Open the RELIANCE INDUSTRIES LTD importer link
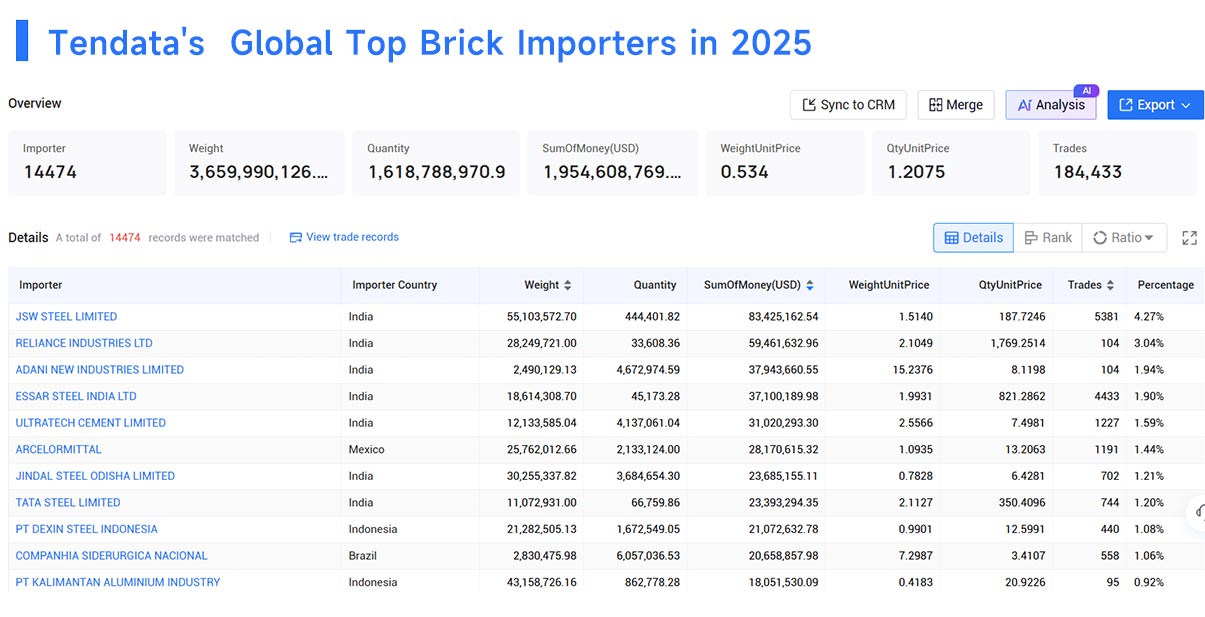This screenshot has height=617, width=1205. pyautogui.click(x=84, y=343)
